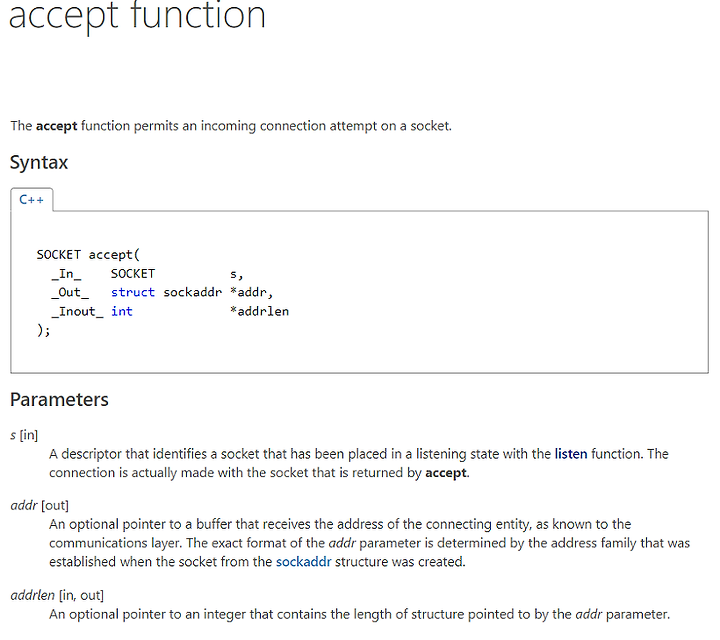
Task: Click the *addrlen parameter in code
Action: pyautogui.click(x=259, y=311)
